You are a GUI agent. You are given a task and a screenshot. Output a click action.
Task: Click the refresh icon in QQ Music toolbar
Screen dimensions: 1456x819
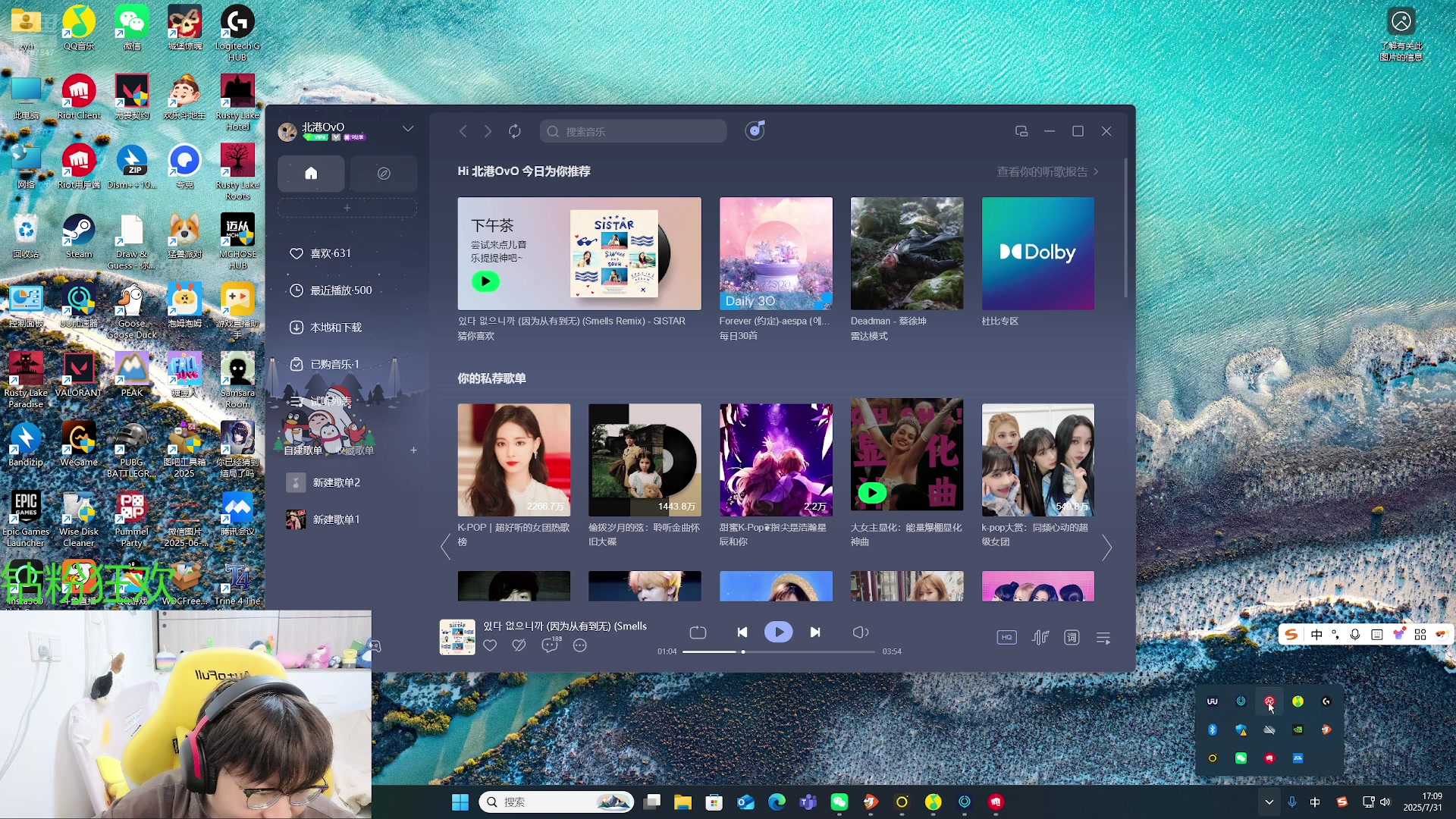tap(515, 131)
